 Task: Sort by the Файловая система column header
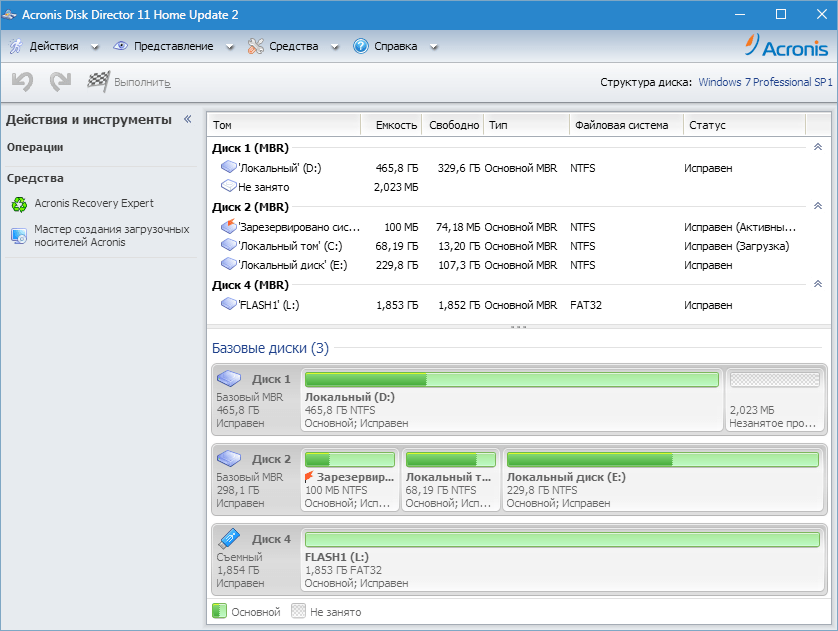(x=626, y=125)
